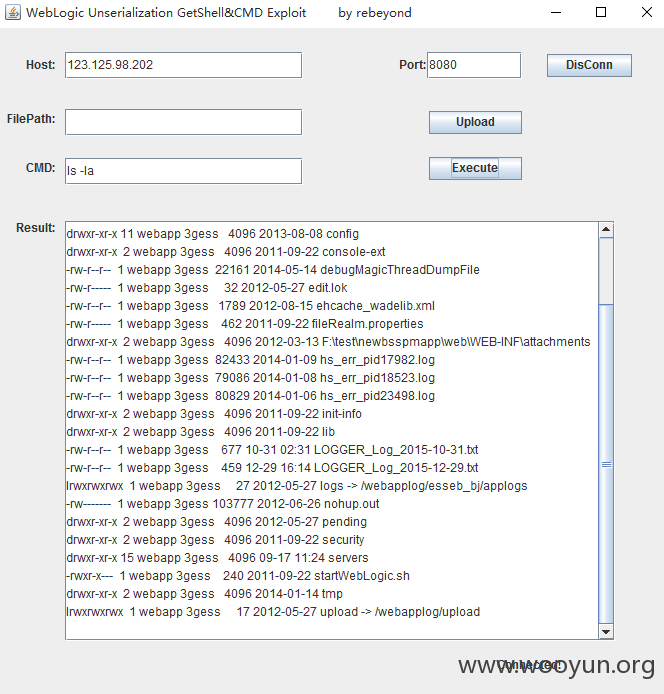This screenshot has height=694, width=664.
Task: Click the LOGGER_Log_2015-12-29.txt line
Action: tap(272, 468)
